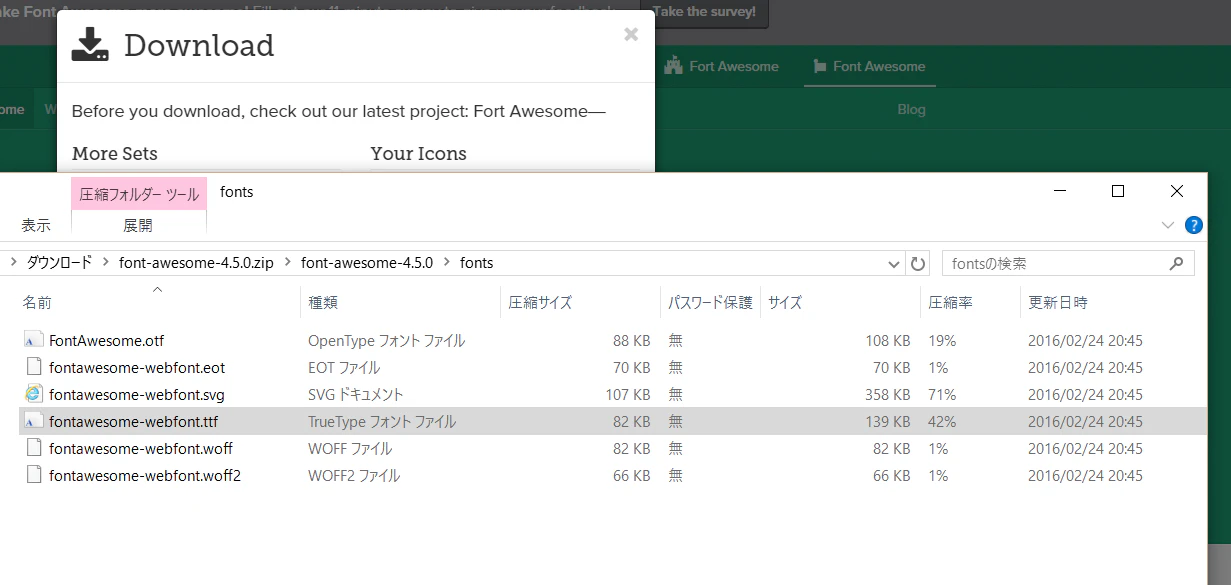The height and width of the screenshot is (585, 1231).
Task: Select the fontawesome-webfont.svg document icon
Action: 34,394
